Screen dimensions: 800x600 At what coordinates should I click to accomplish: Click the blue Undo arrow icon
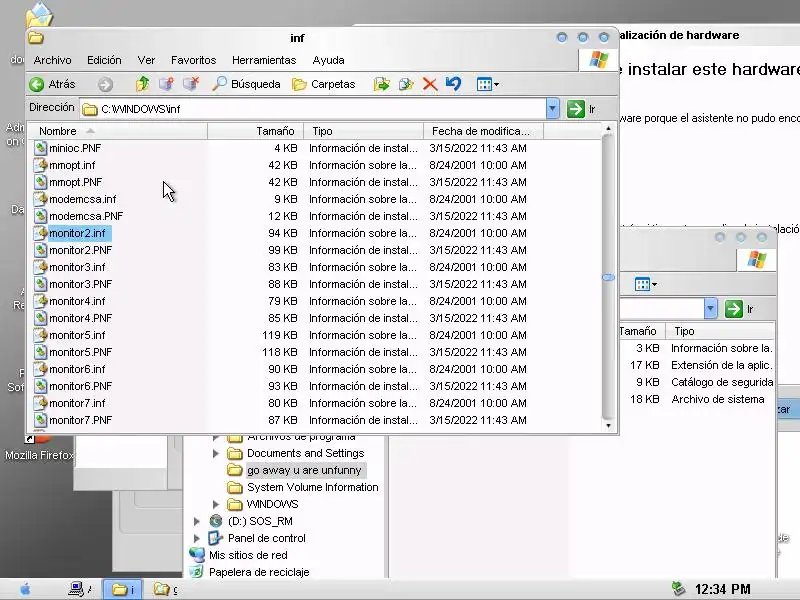click(x=453, y=84)
